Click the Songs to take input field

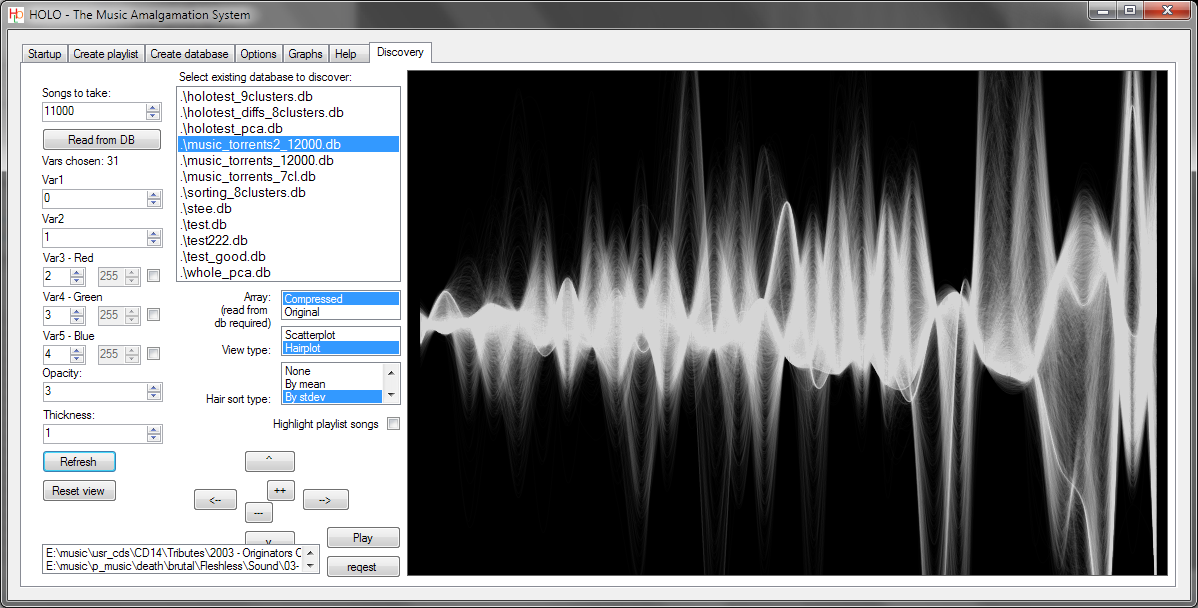93,111
